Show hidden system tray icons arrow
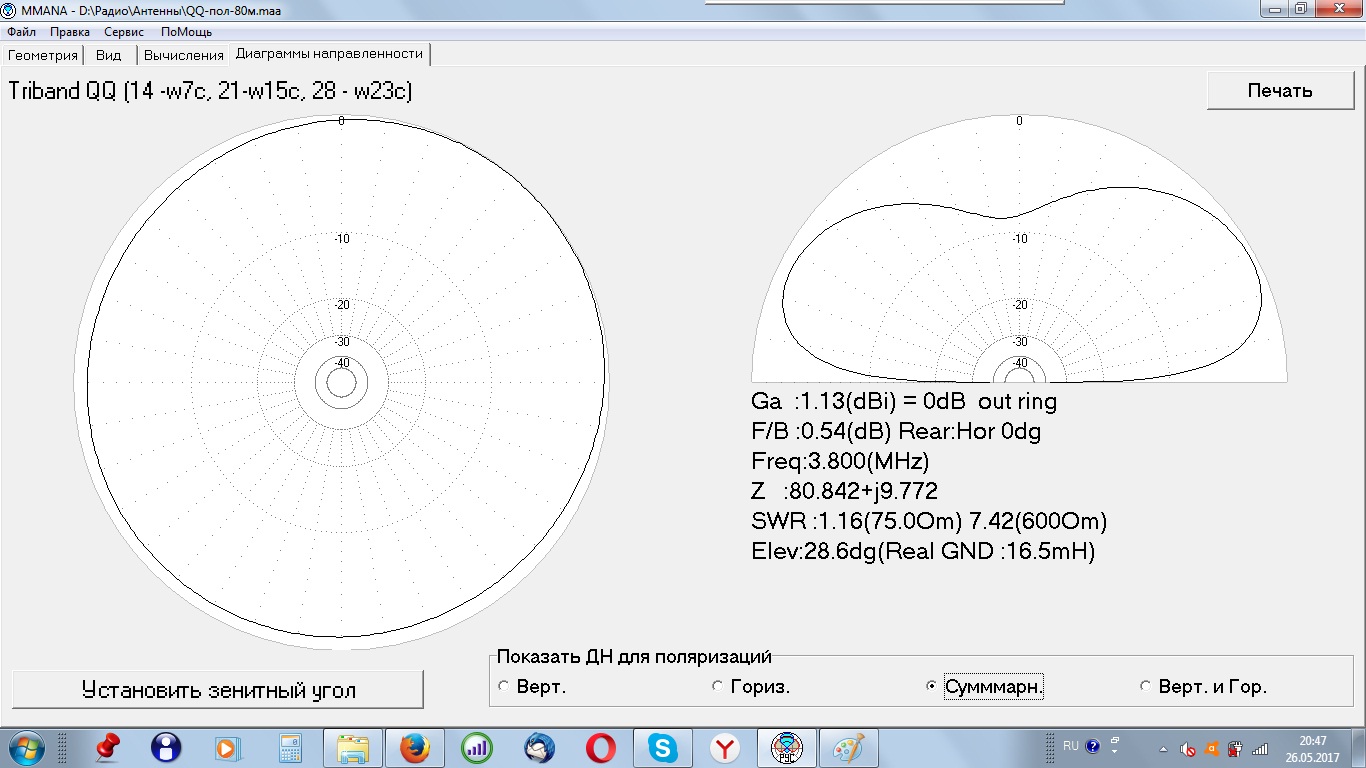1366x768 pixels. tap(1163, 748)
